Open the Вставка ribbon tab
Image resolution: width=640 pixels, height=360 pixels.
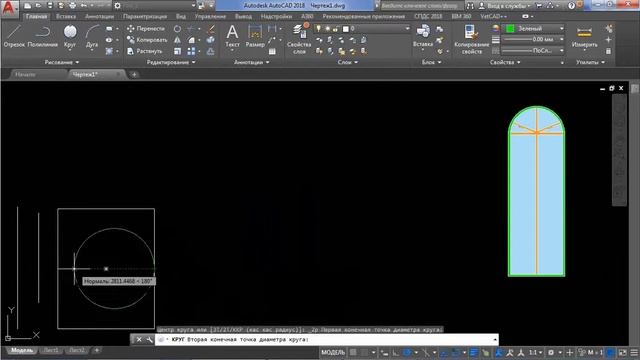tap(66, 16)
